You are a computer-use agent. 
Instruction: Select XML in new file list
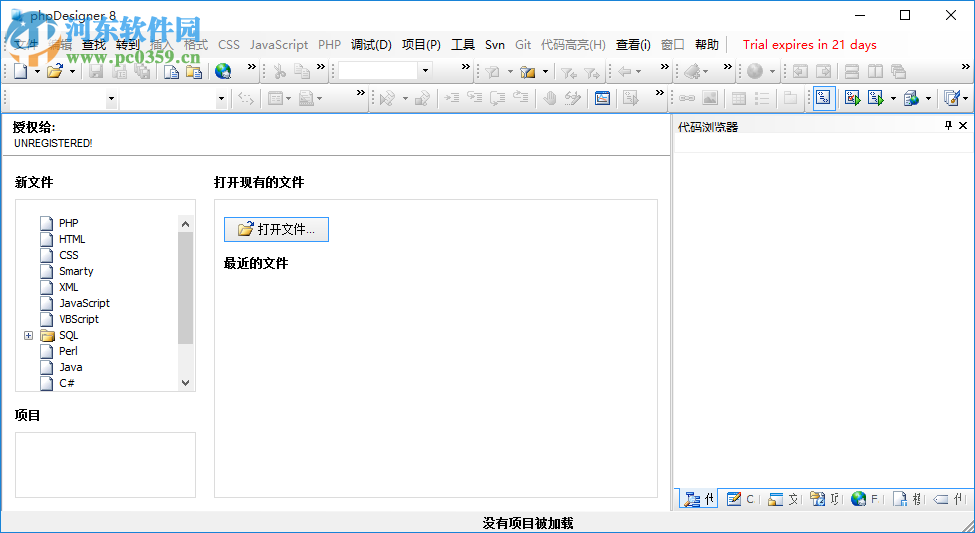[68, 287]
